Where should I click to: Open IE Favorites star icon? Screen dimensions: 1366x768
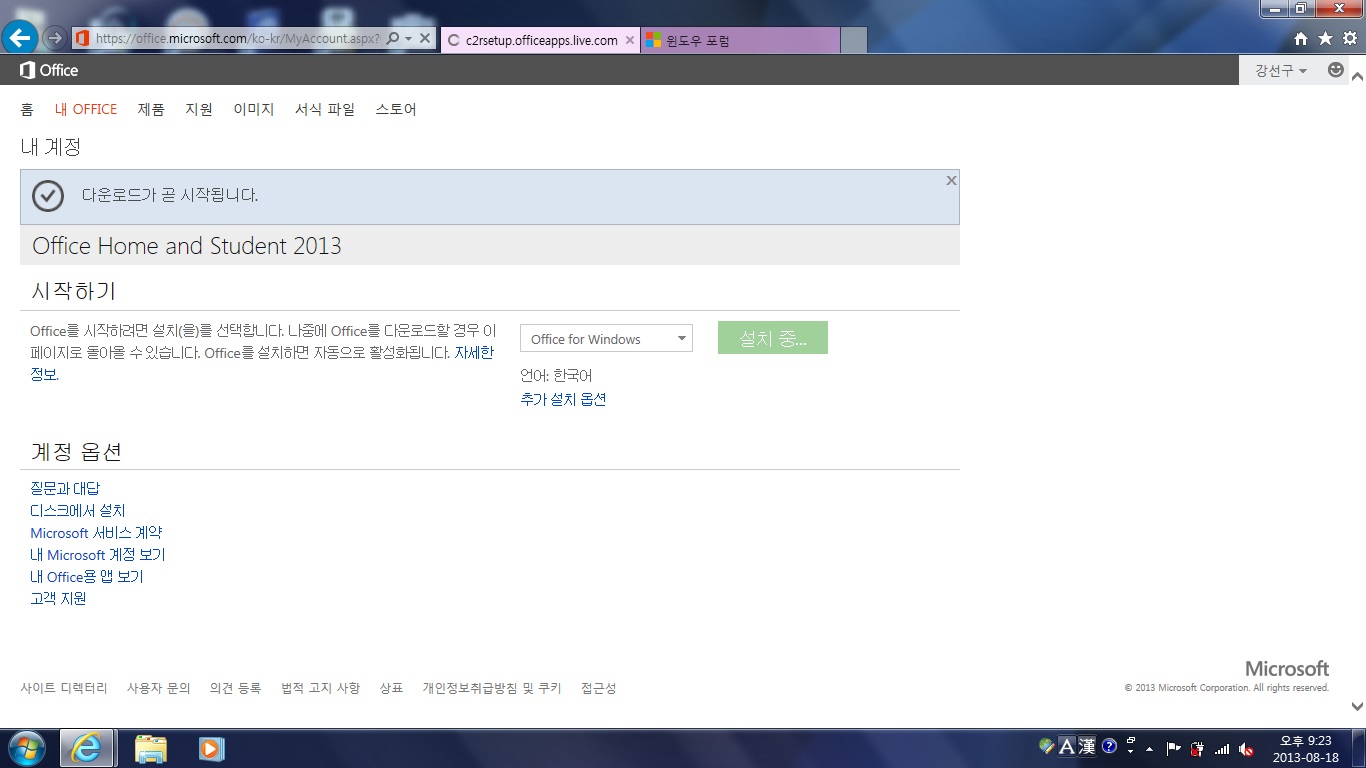pos(1325,38)
